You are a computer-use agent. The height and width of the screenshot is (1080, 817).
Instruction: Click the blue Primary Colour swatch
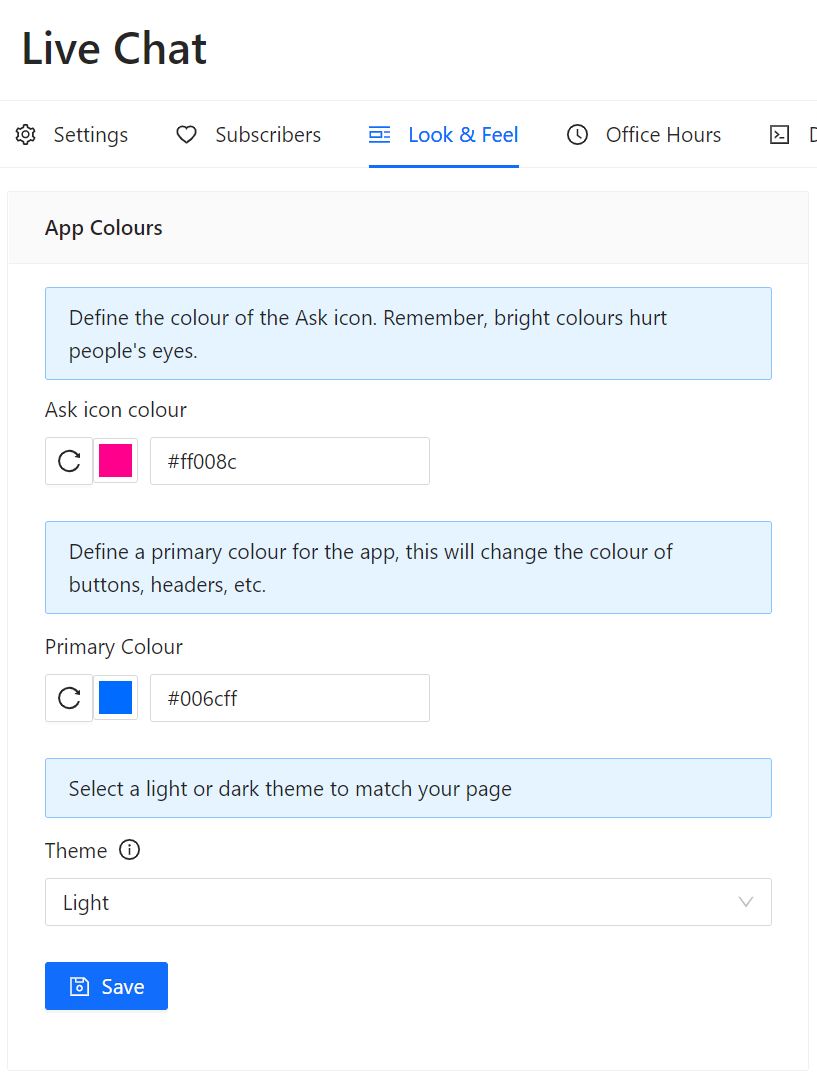tap(116, 698)
